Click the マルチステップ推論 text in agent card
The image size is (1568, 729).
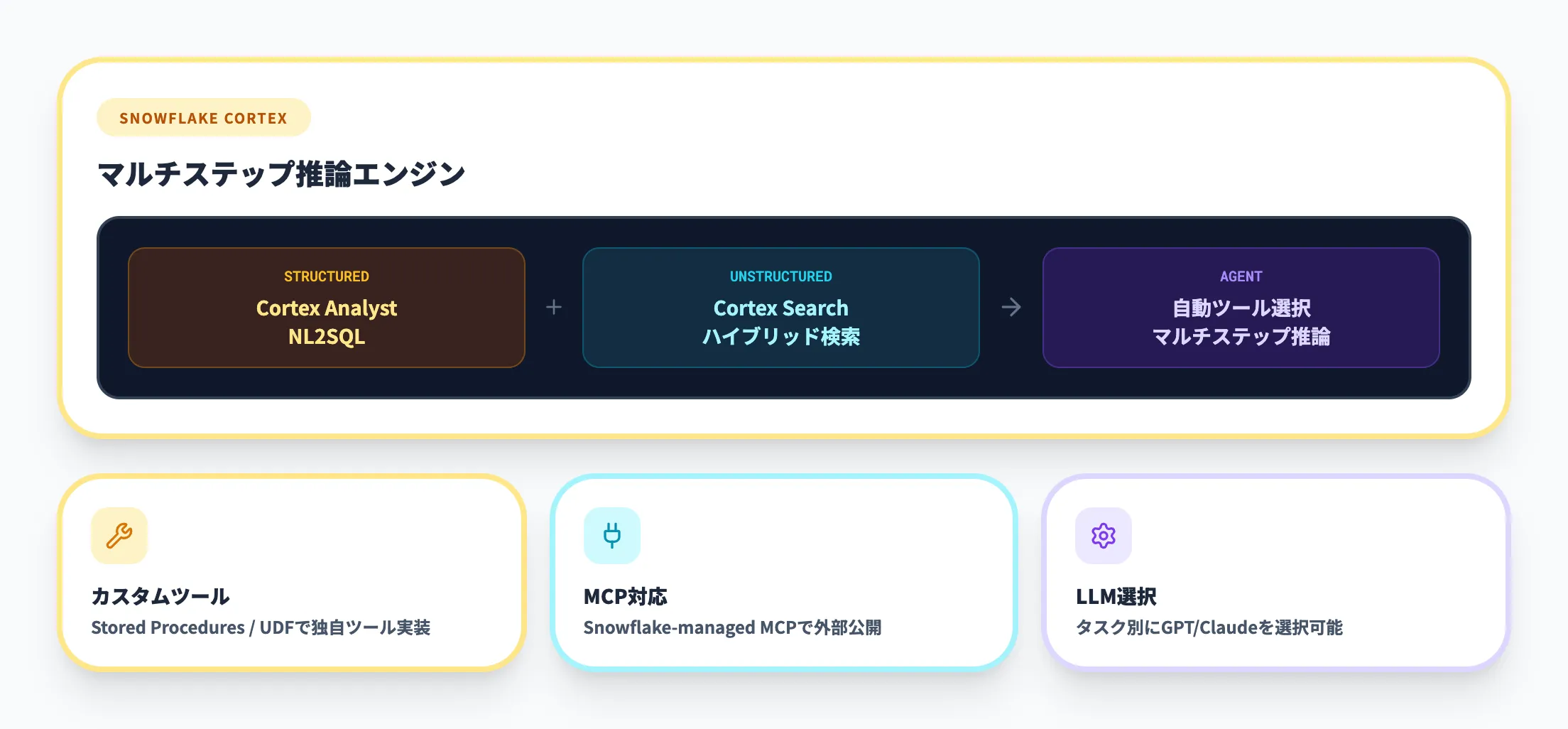click(1241, 336)
